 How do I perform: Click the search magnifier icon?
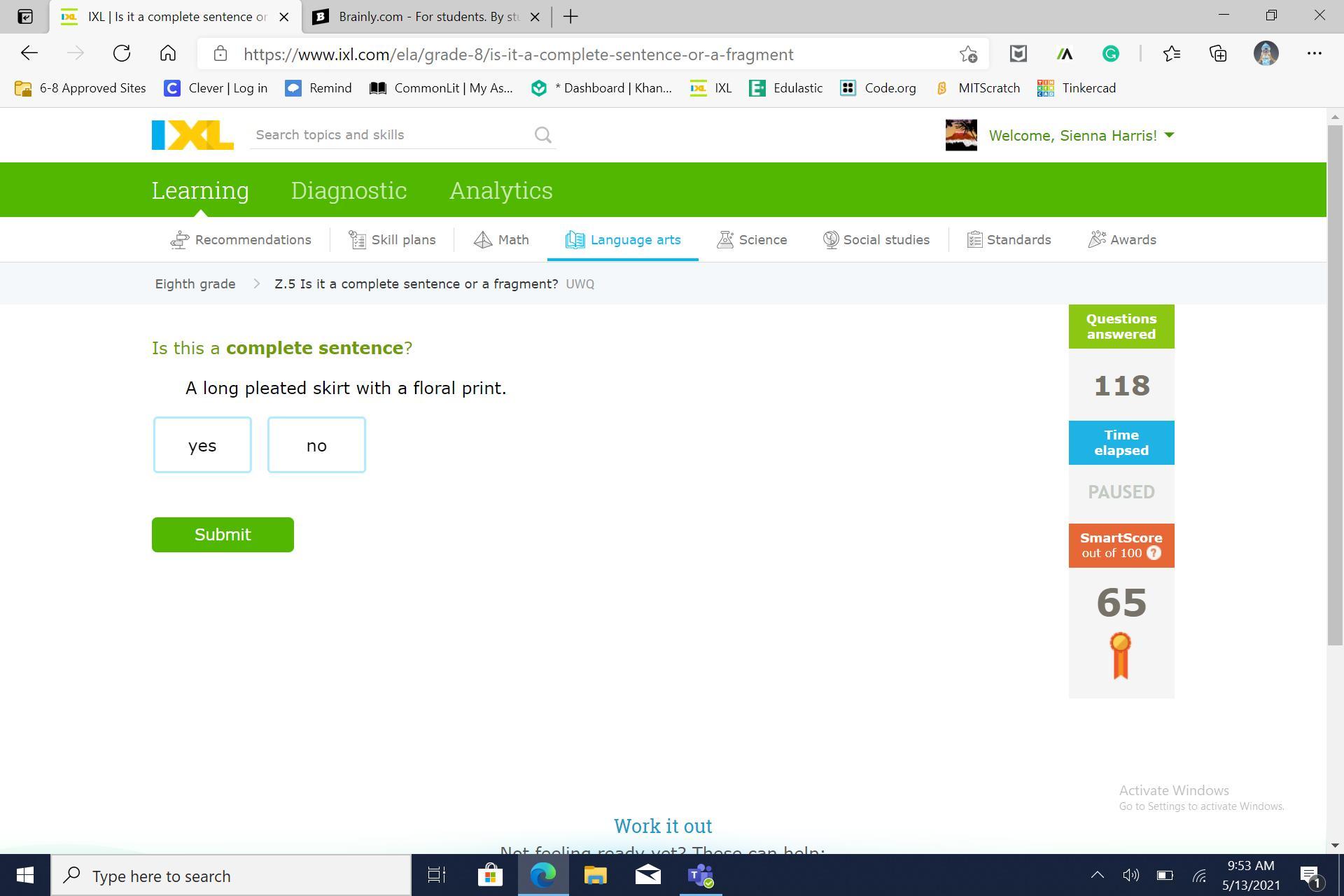pos(543,135)
